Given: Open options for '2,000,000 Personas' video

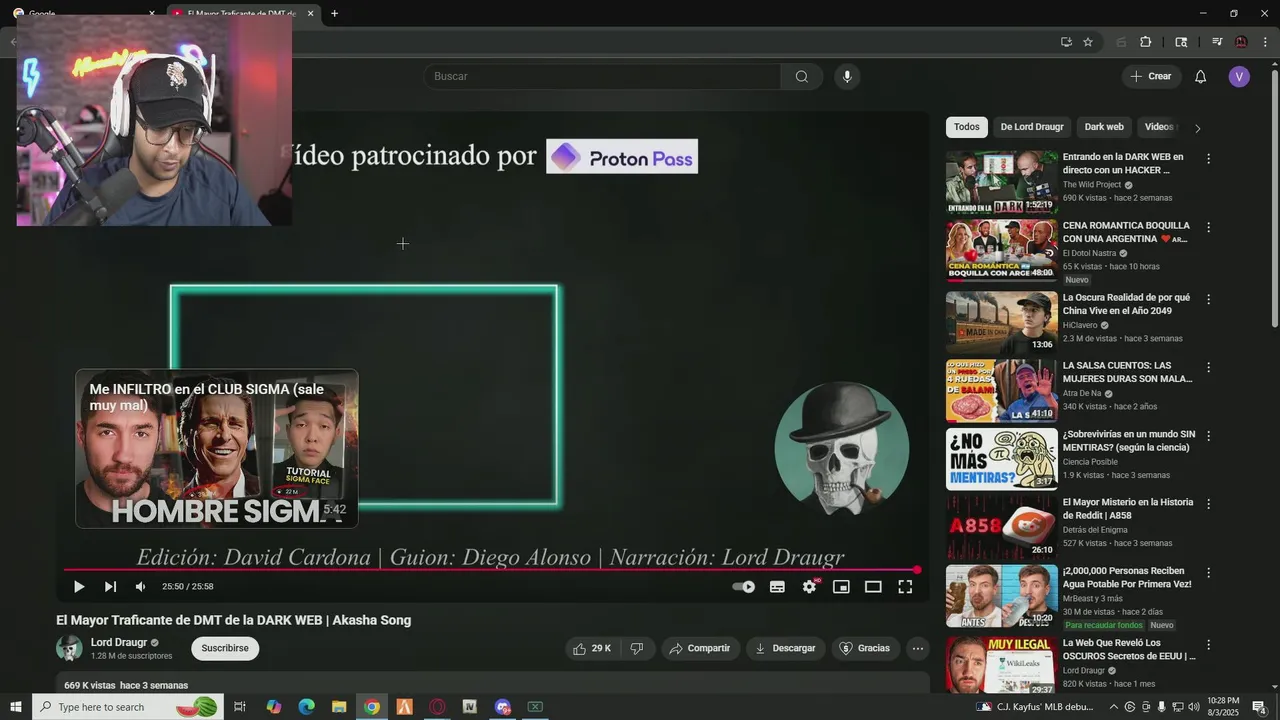Looking at the screenshot, I should coord(1208,573).
